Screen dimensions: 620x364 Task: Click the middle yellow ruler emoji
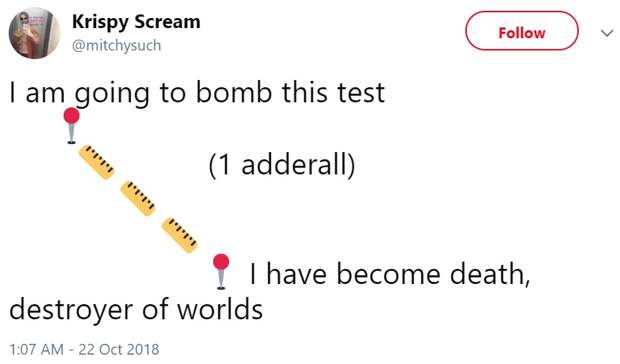tap(138, 198)
